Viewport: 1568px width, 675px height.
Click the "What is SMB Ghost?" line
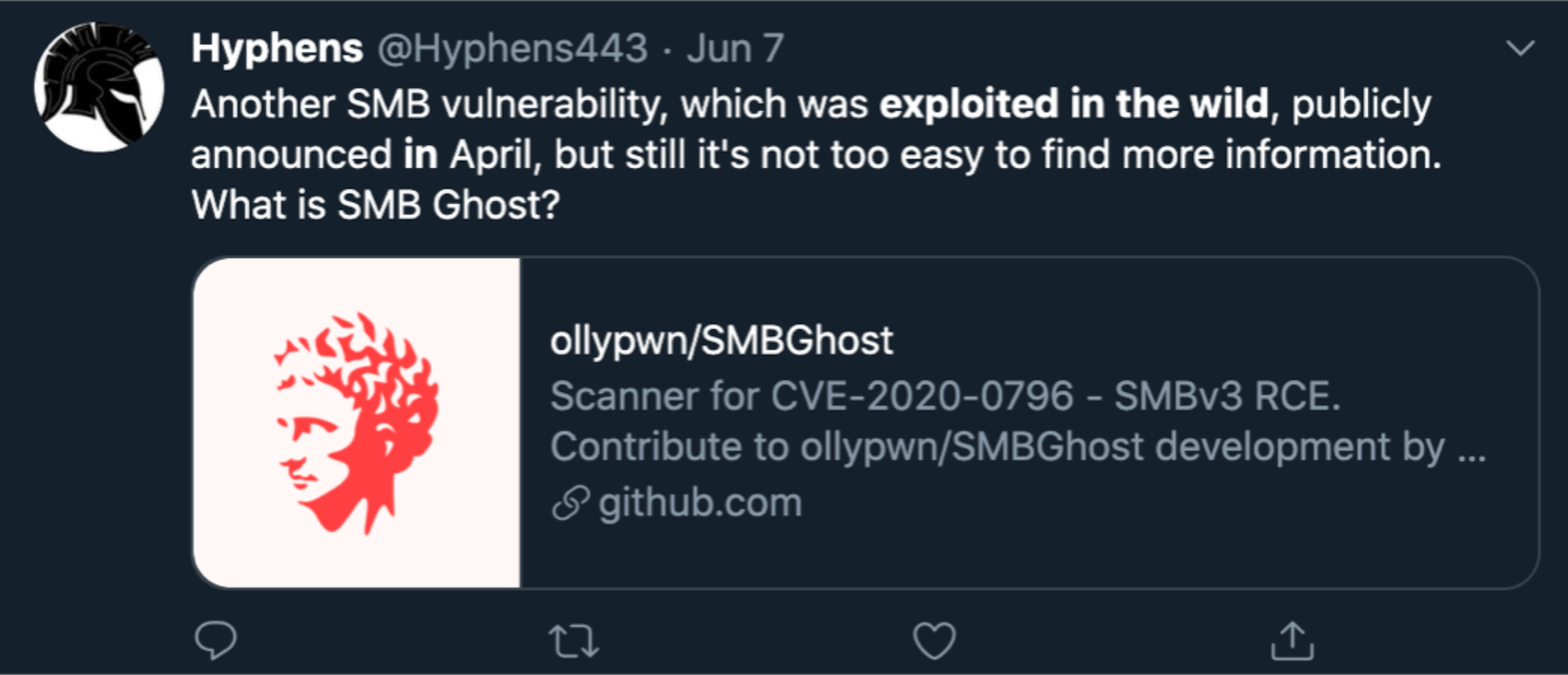[x=376, y=205]
